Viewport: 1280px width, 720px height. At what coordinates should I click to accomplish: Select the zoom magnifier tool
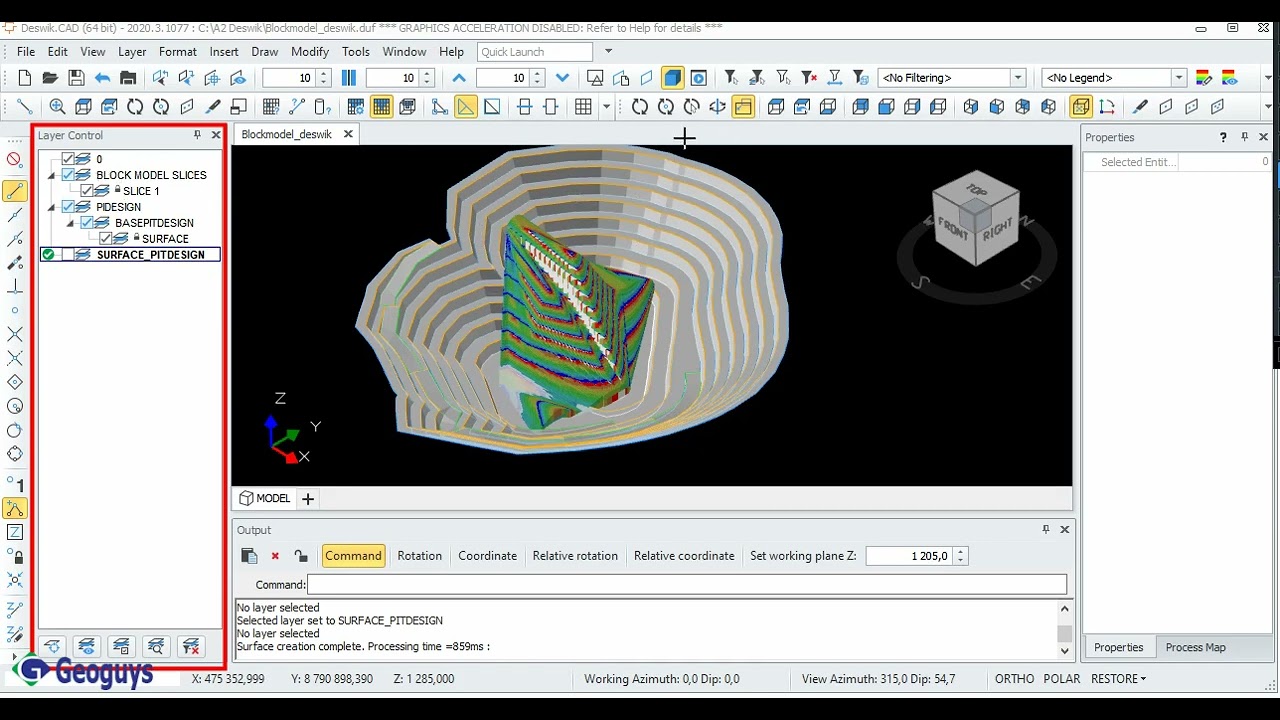(x=57, y=107)
